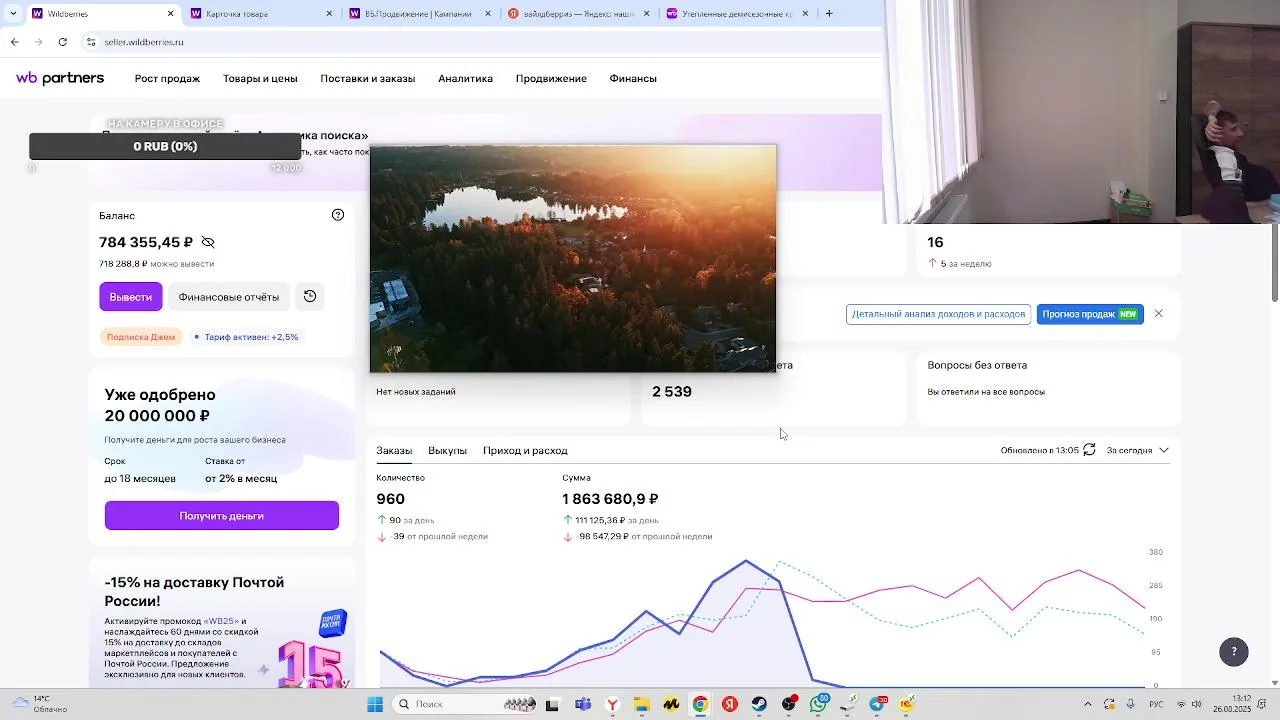Click the Подписка Джем badge
The height and width of the screenshot is (720, 1280).
(x=141, y=337)
